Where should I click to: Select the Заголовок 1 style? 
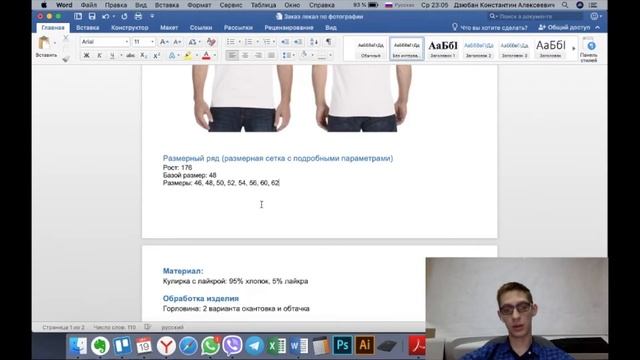[x=443, y=49]
